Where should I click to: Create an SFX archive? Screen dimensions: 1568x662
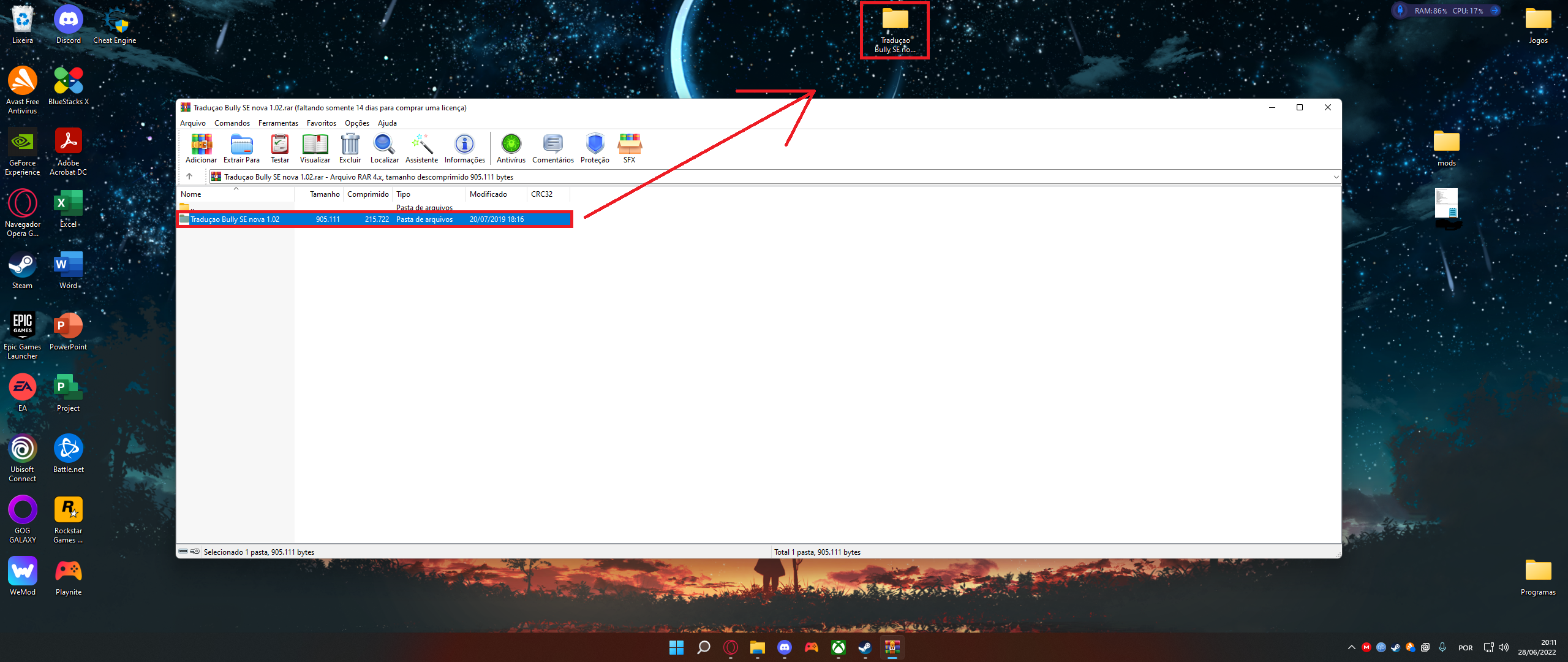[x=629, y=148]
